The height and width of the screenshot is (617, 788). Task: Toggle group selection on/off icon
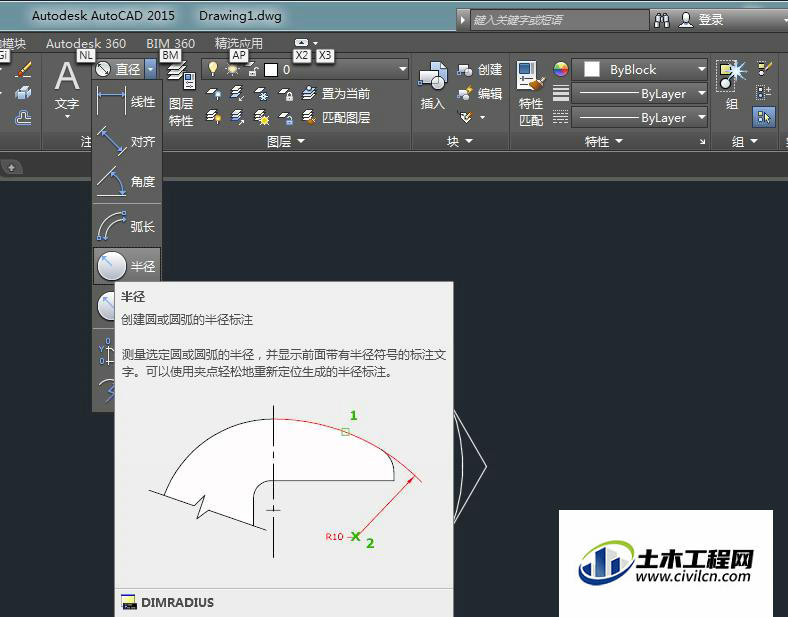(764, 118)
